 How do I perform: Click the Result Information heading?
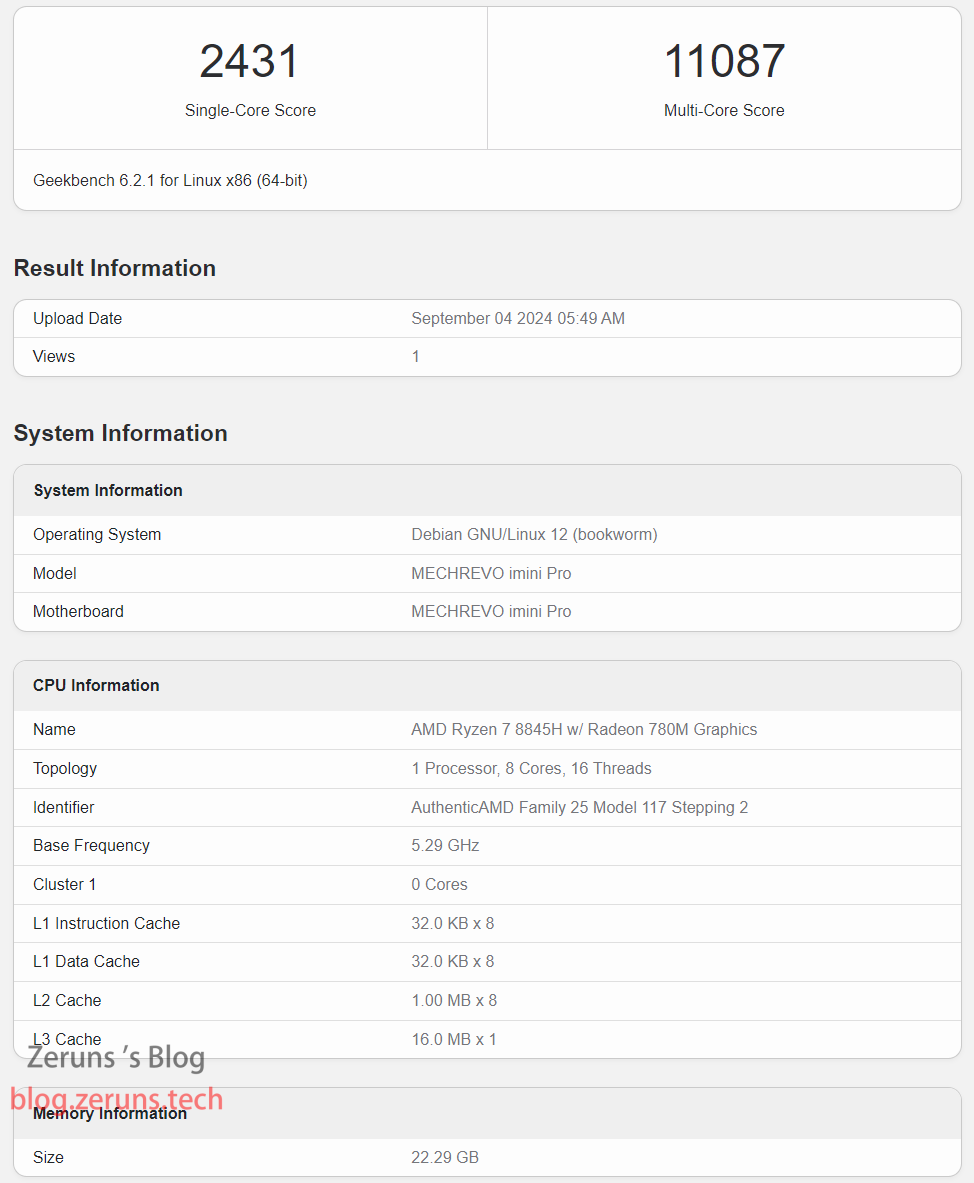115,268
